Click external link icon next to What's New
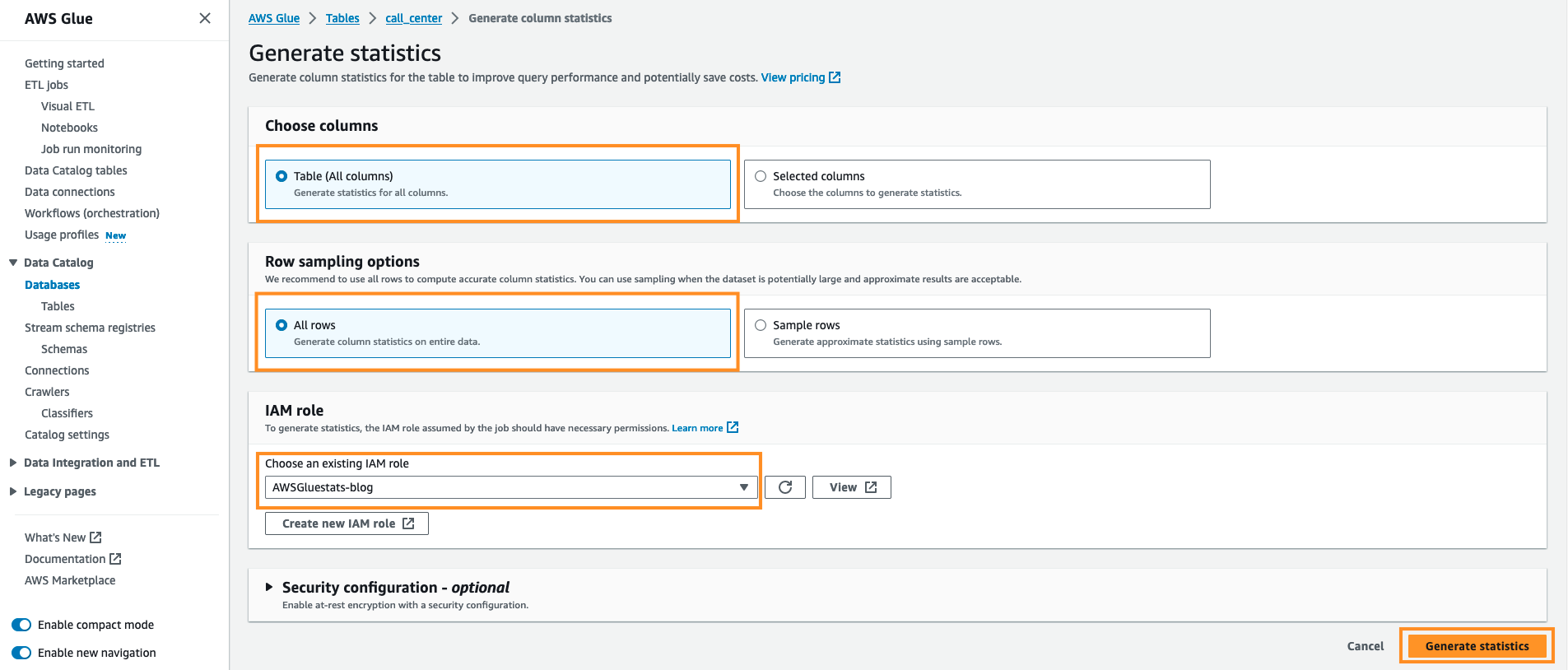 (x=95, y=537)
